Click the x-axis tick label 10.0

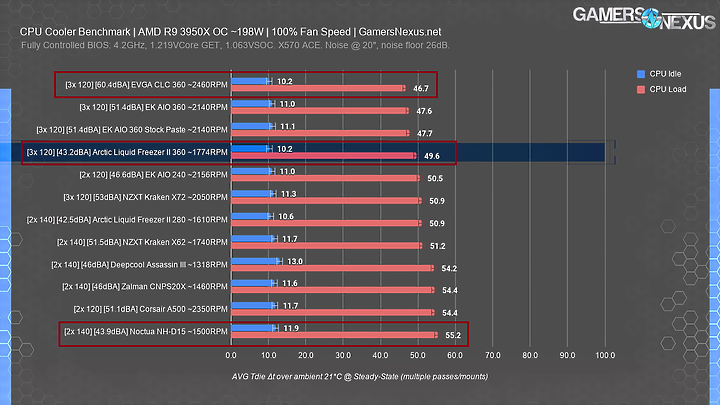point(269,355)
